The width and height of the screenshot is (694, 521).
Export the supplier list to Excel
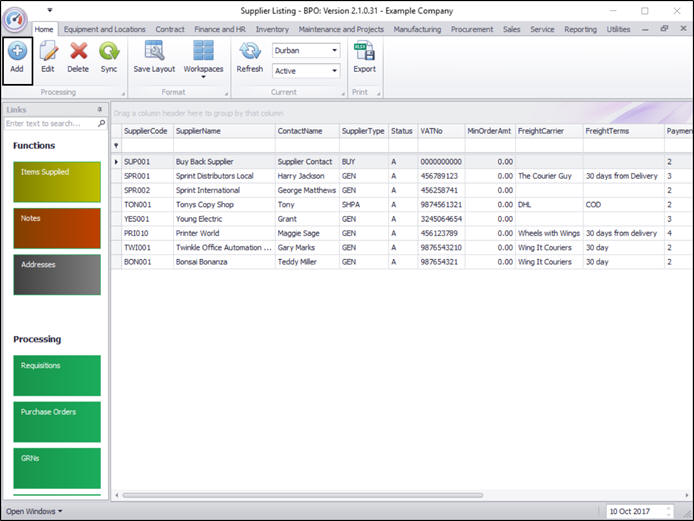click(x=365, y=52)
